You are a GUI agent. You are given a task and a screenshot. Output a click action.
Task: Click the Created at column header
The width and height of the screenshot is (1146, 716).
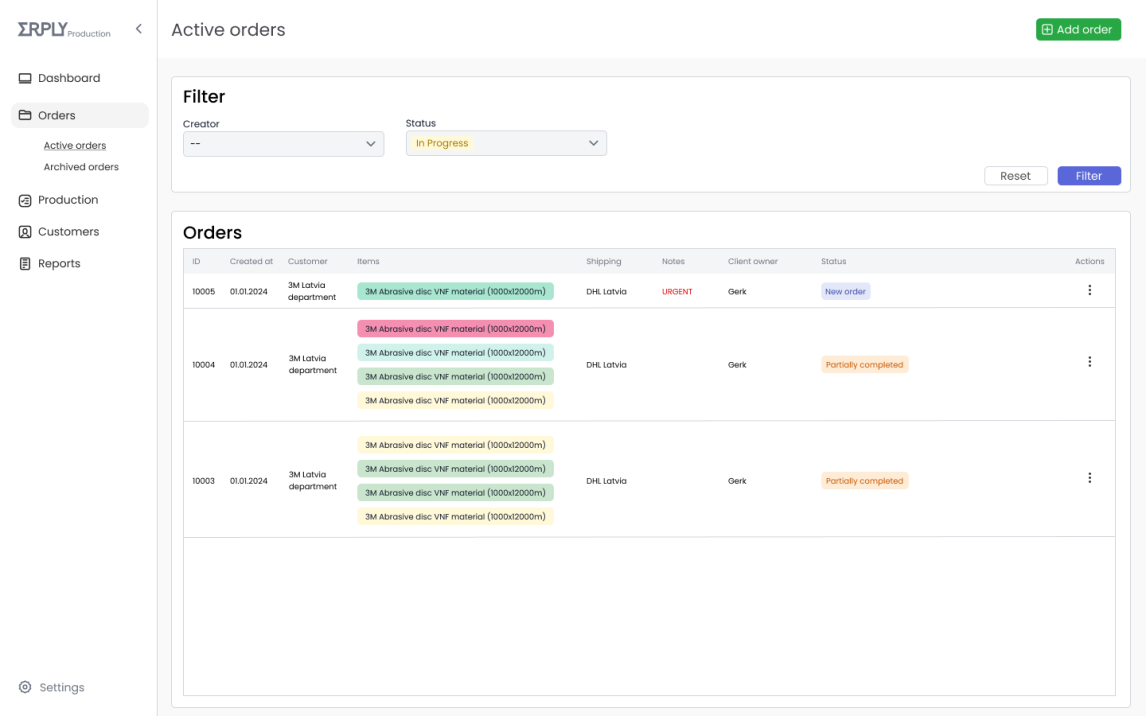(251, 262)
